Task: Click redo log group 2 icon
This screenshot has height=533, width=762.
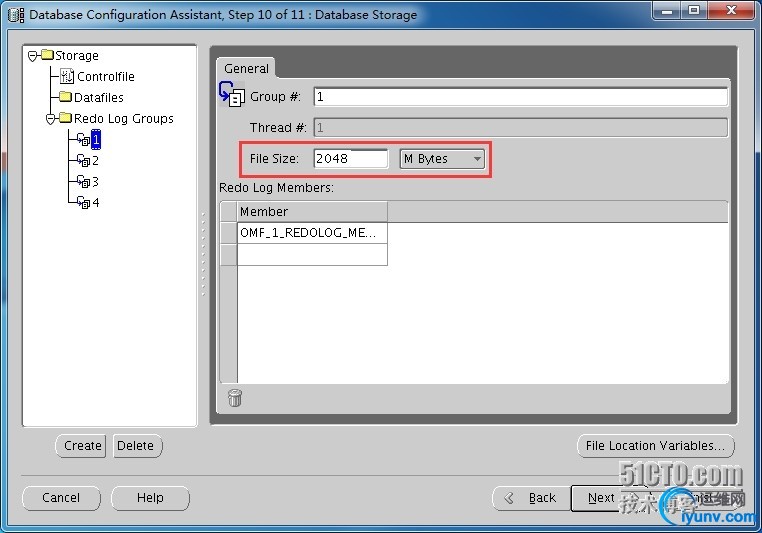Action: pos(84,160)
